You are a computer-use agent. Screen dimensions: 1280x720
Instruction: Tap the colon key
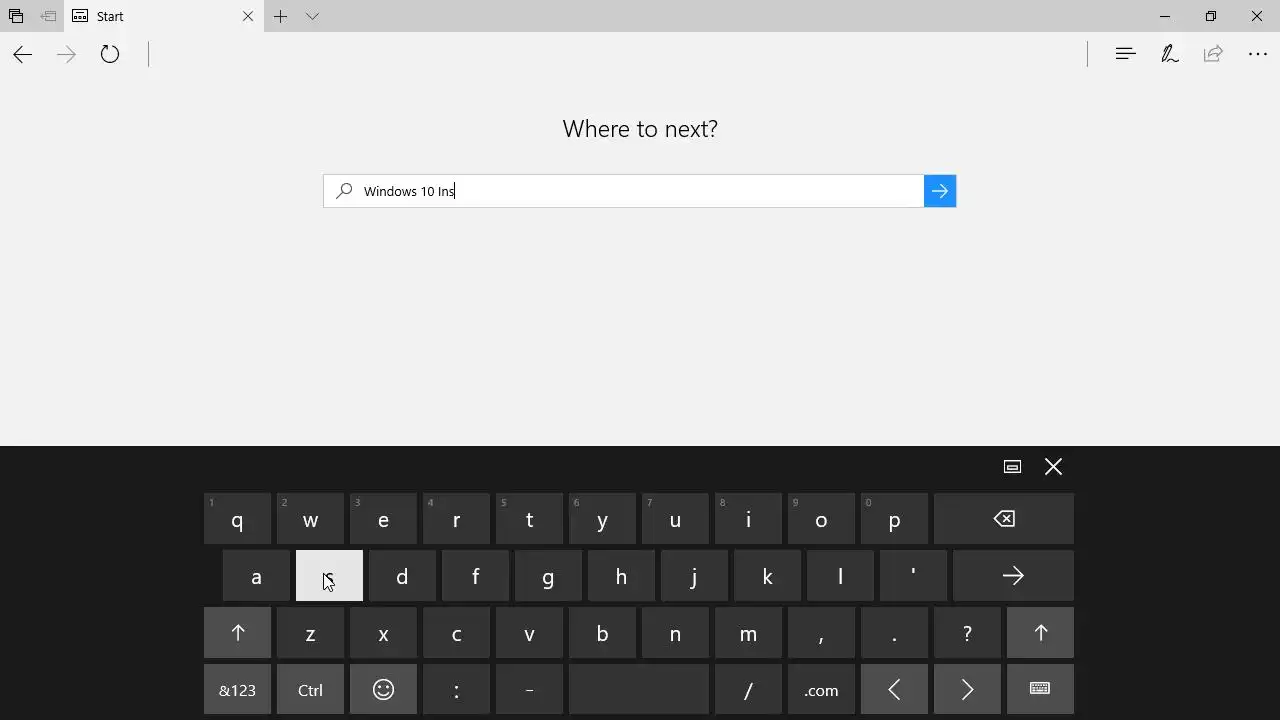456,690
